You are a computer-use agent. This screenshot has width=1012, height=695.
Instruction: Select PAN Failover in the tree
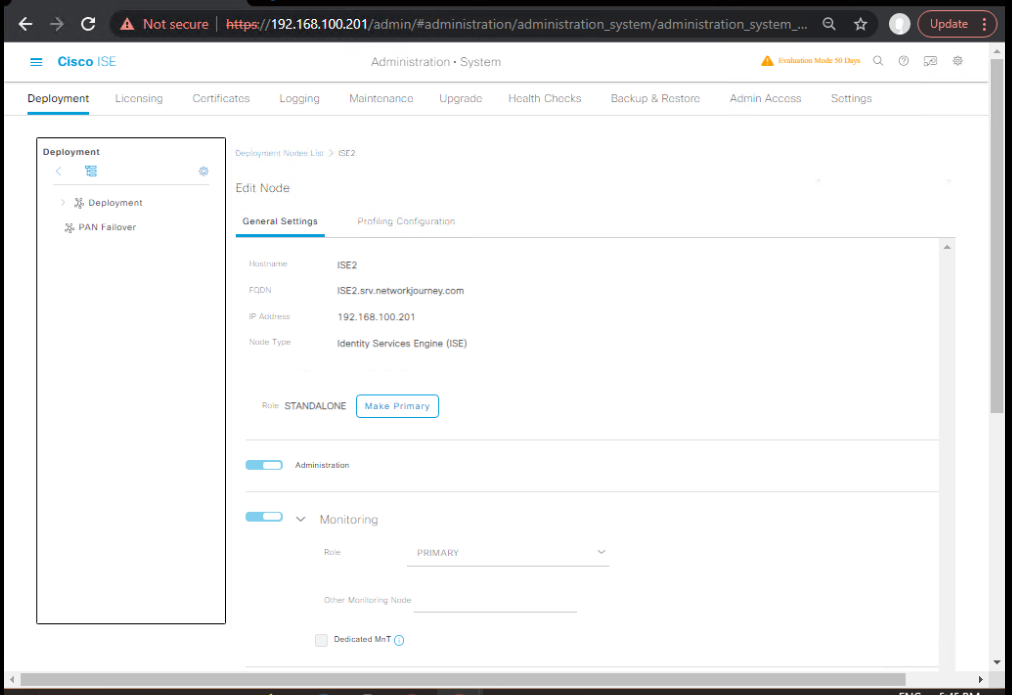pos(107,227)
